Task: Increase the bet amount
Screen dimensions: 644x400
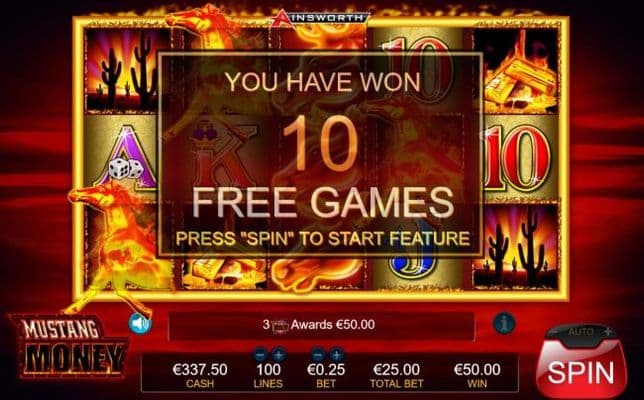Action: click(x=336, y=354)
